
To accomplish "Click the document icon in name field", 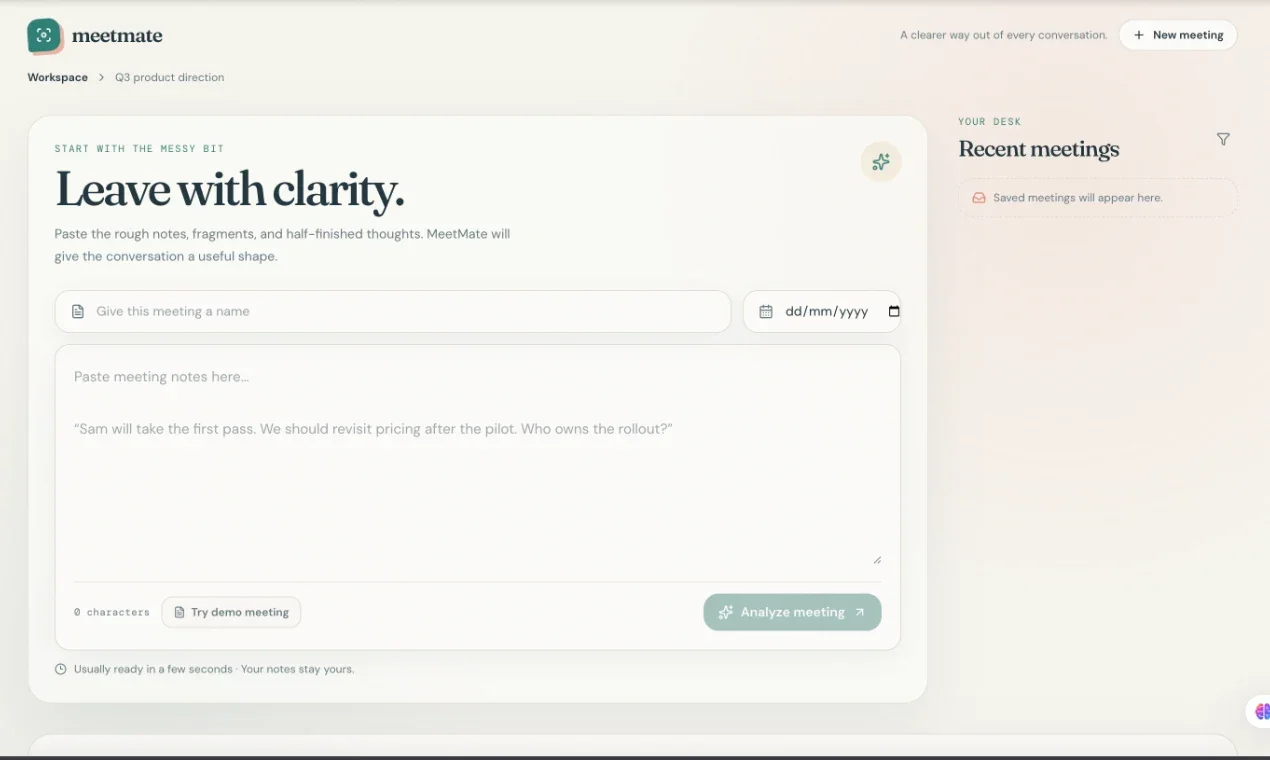I will [x=78, y=312].
